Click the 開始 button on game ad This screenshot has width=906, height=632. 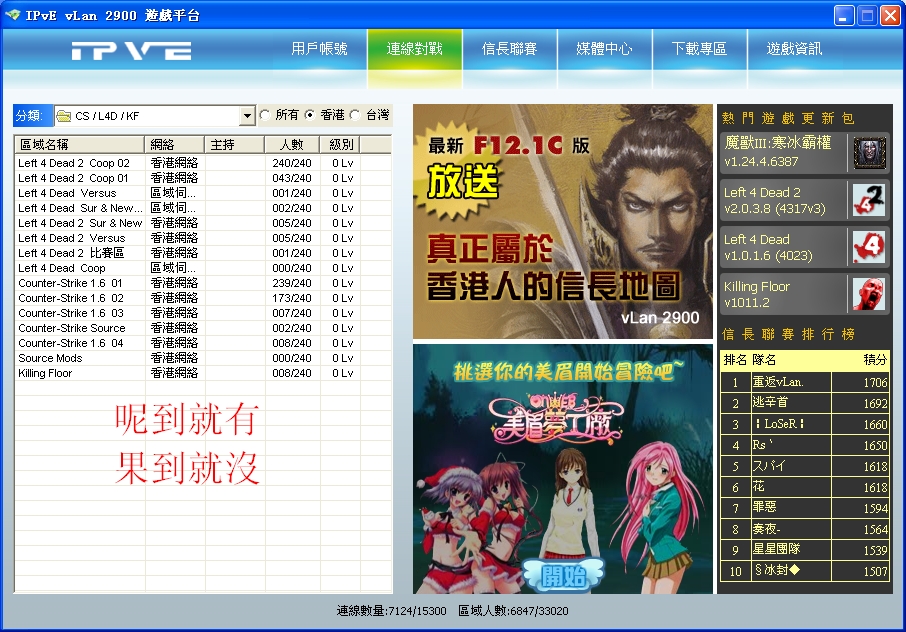pyautogui.click(x=563, y=575)
